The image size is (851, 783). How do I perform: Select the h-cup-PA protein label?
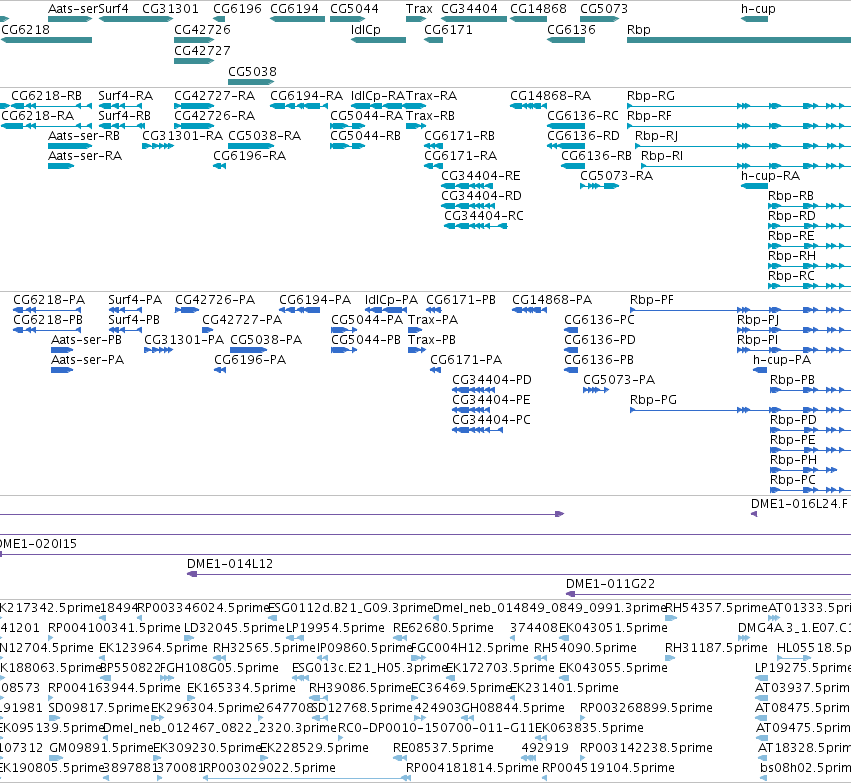point(782,360)
